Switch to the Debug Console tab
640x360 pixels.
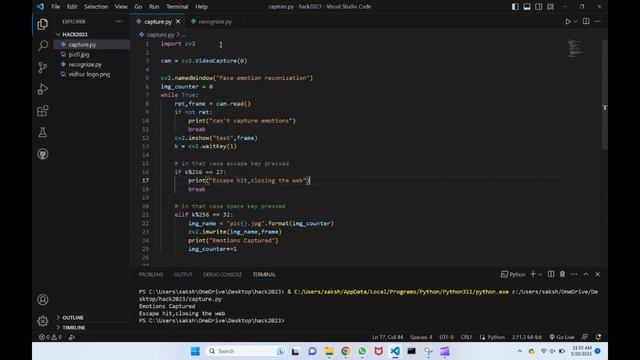click(x=222, y=274)
